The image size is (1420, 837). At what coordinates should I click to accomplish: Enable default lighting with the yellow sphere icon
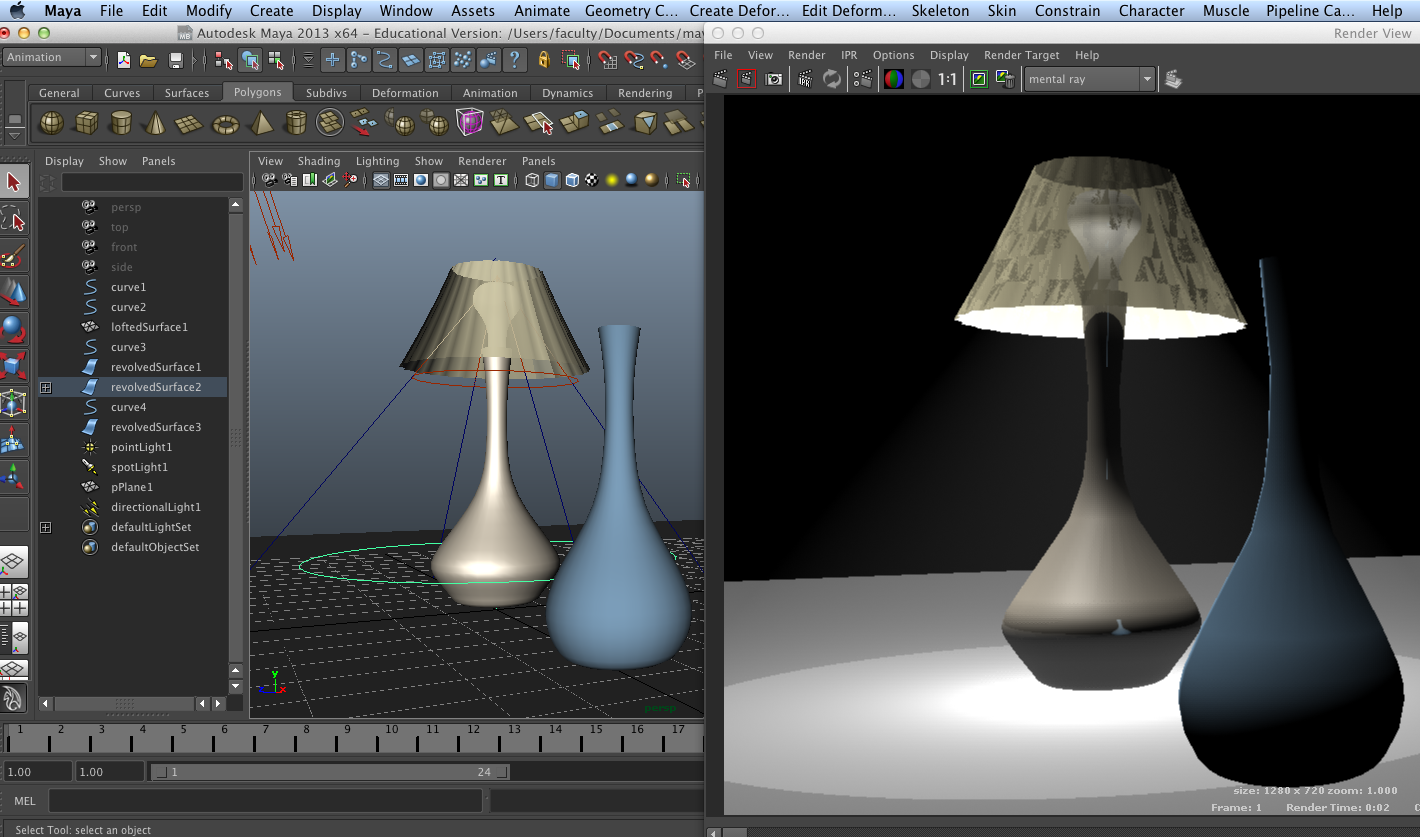pos(613,180)
